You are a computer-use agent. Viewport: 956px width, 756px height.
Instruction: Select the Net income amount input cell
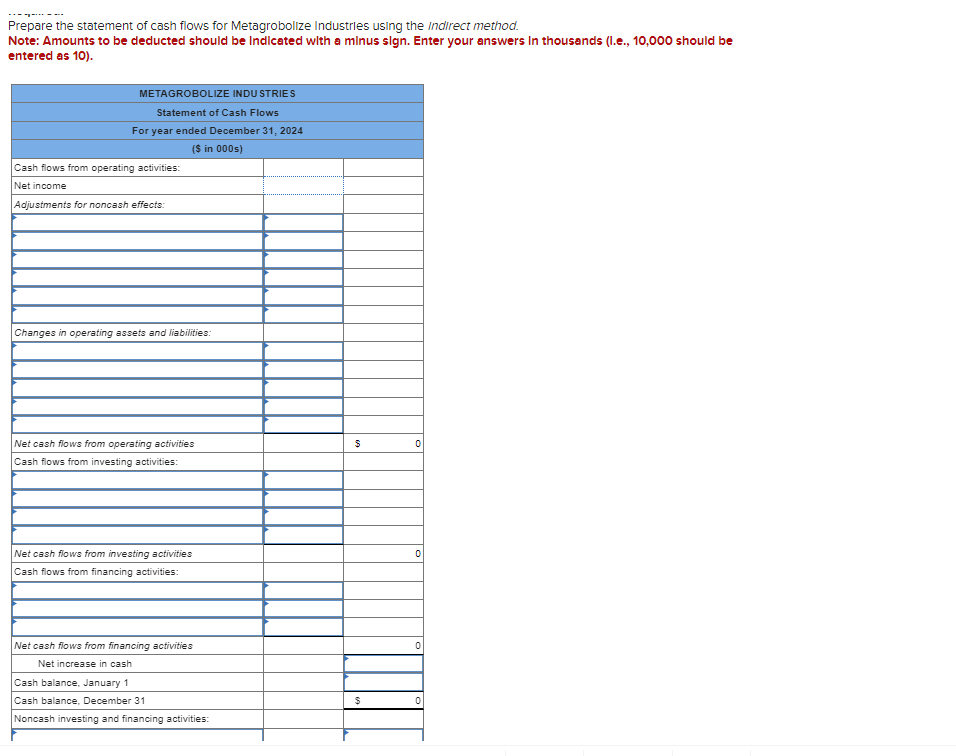pos(303,185)
